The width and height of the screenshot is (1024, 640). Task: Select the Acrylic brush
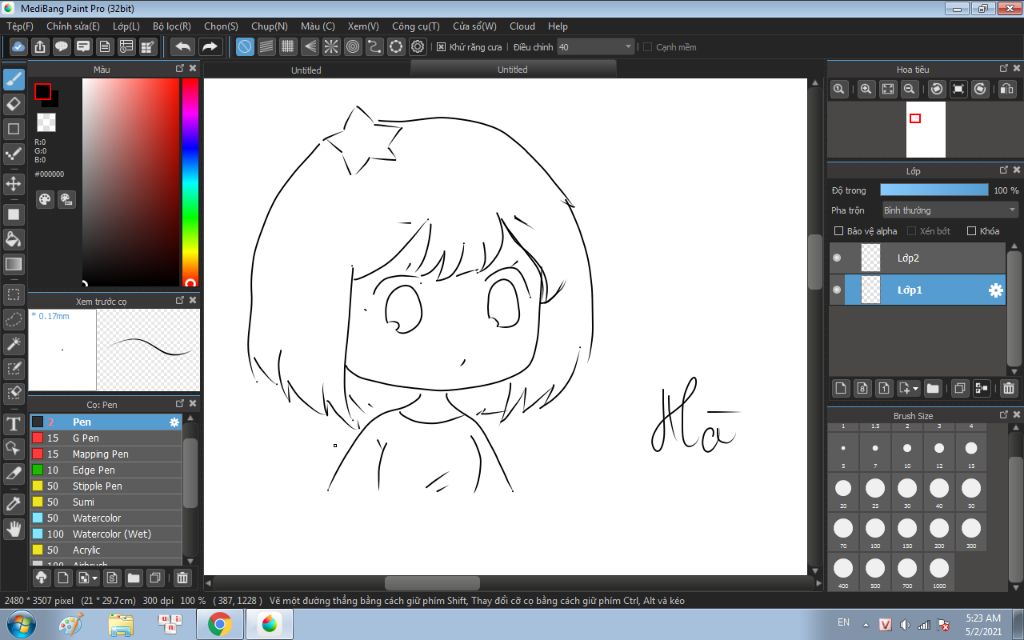106,550
